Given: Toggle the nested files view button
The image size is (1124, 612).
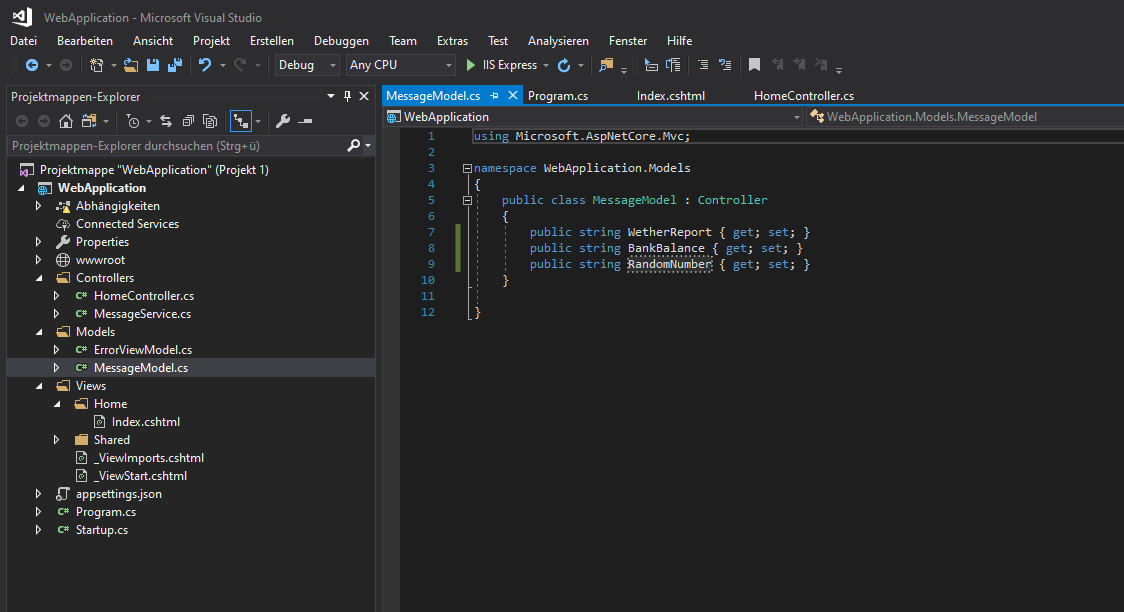Looking at the screenshot, I should (241, 121).
